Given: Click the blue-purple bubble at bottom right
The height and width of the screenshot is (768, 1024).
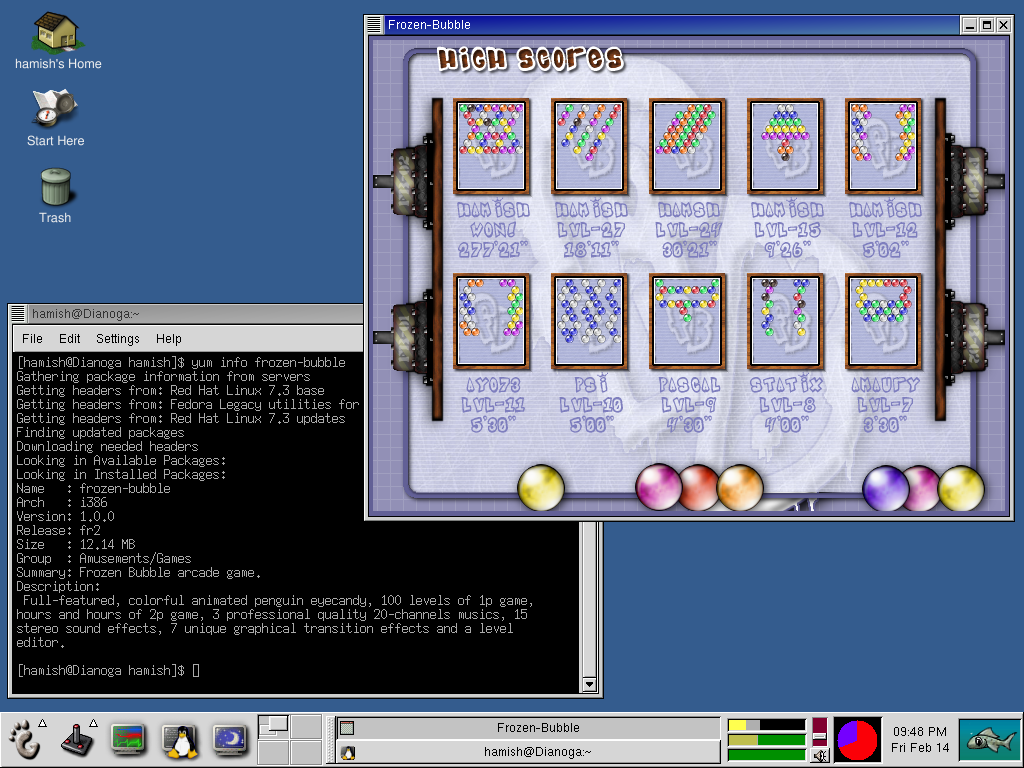Looking at the screenshot, I should 886,488.
